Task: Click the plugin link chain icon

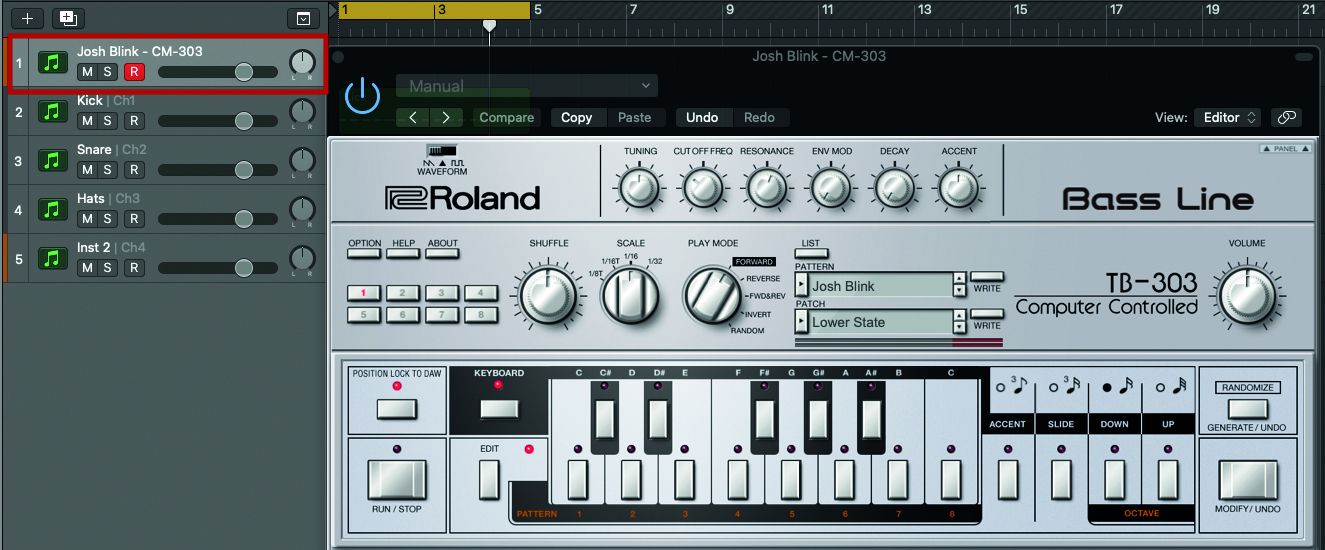Action: pos(1286,117)
